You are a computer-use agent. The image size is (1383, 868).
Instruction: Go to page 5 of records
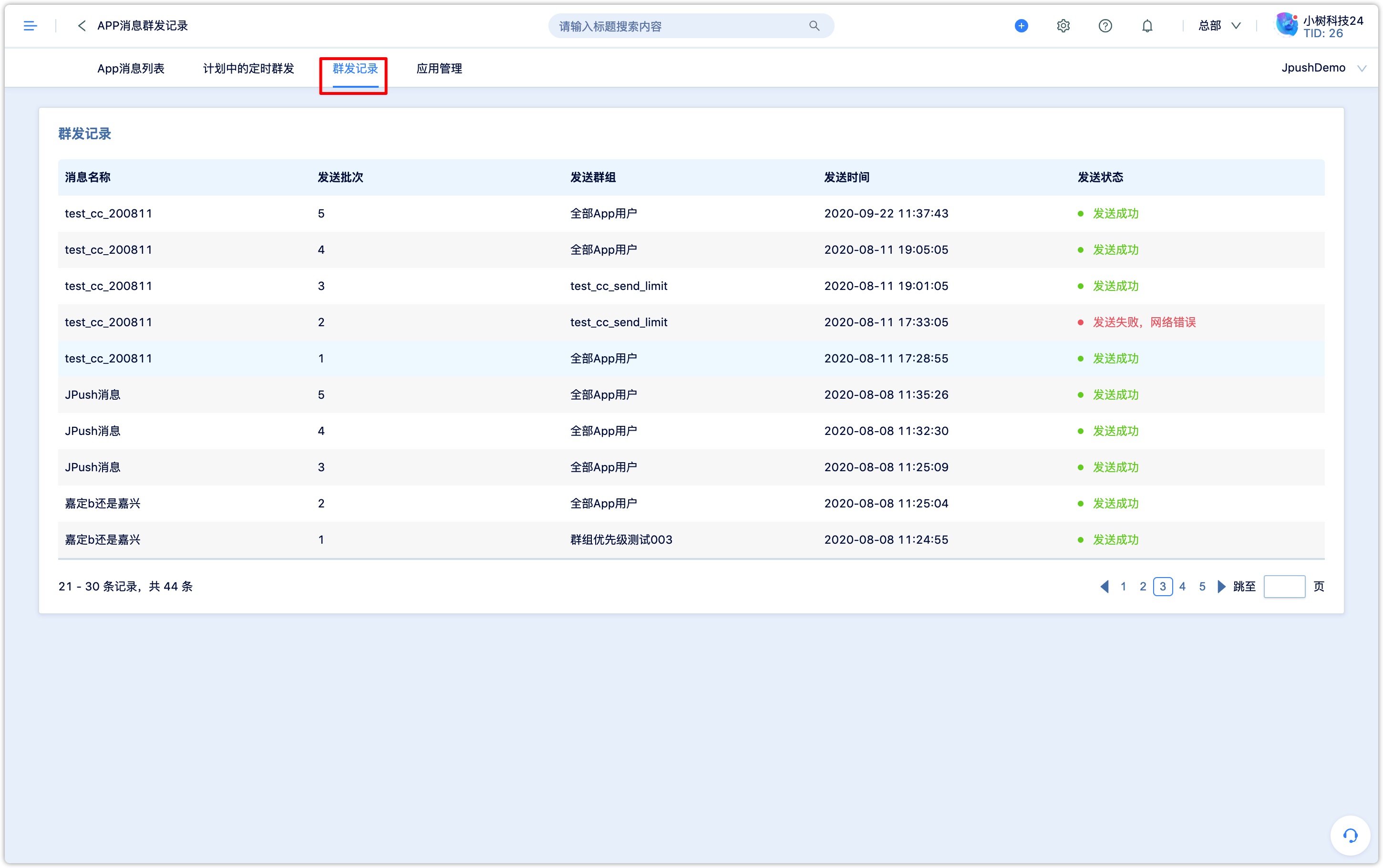coord(1202,586)
